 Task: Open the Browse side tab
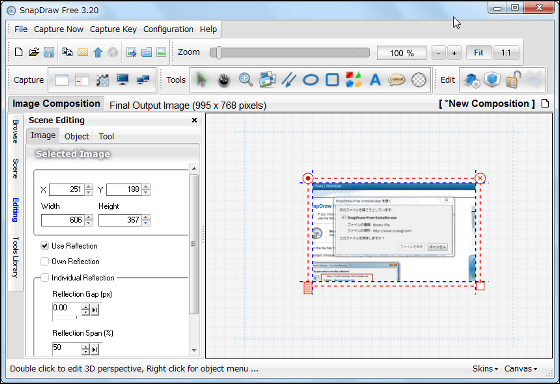pyautogui.click(x=15, y=131)
